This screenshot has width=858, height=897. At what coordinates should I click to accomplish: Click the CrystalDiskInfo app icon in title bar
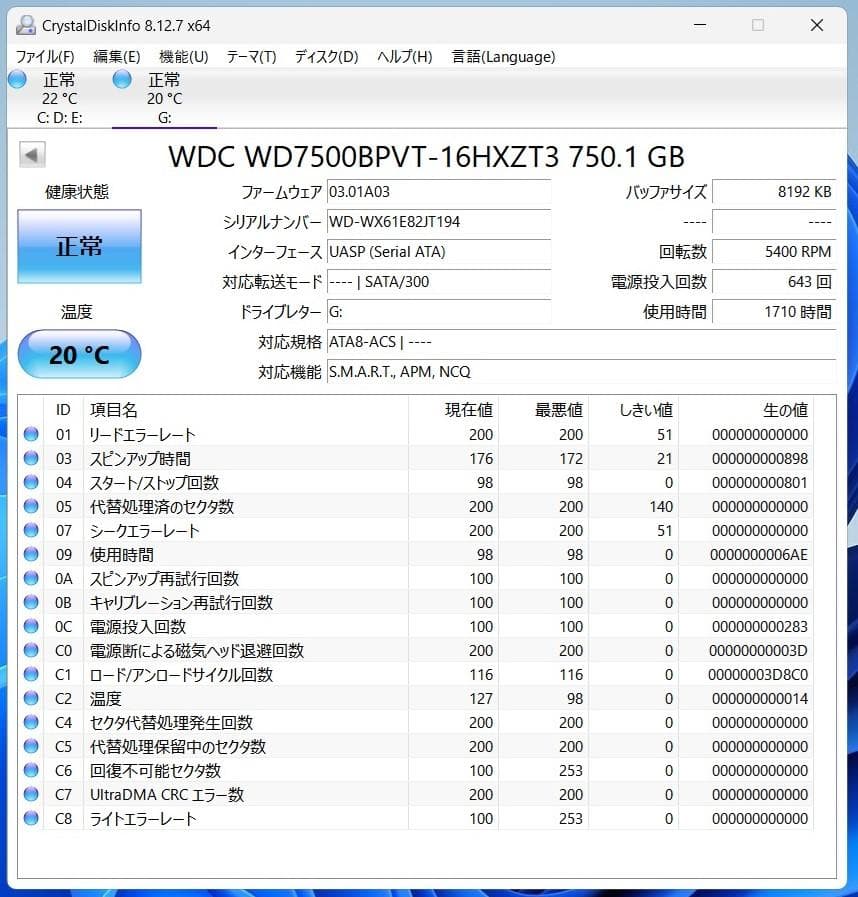[x=26, y=25]
